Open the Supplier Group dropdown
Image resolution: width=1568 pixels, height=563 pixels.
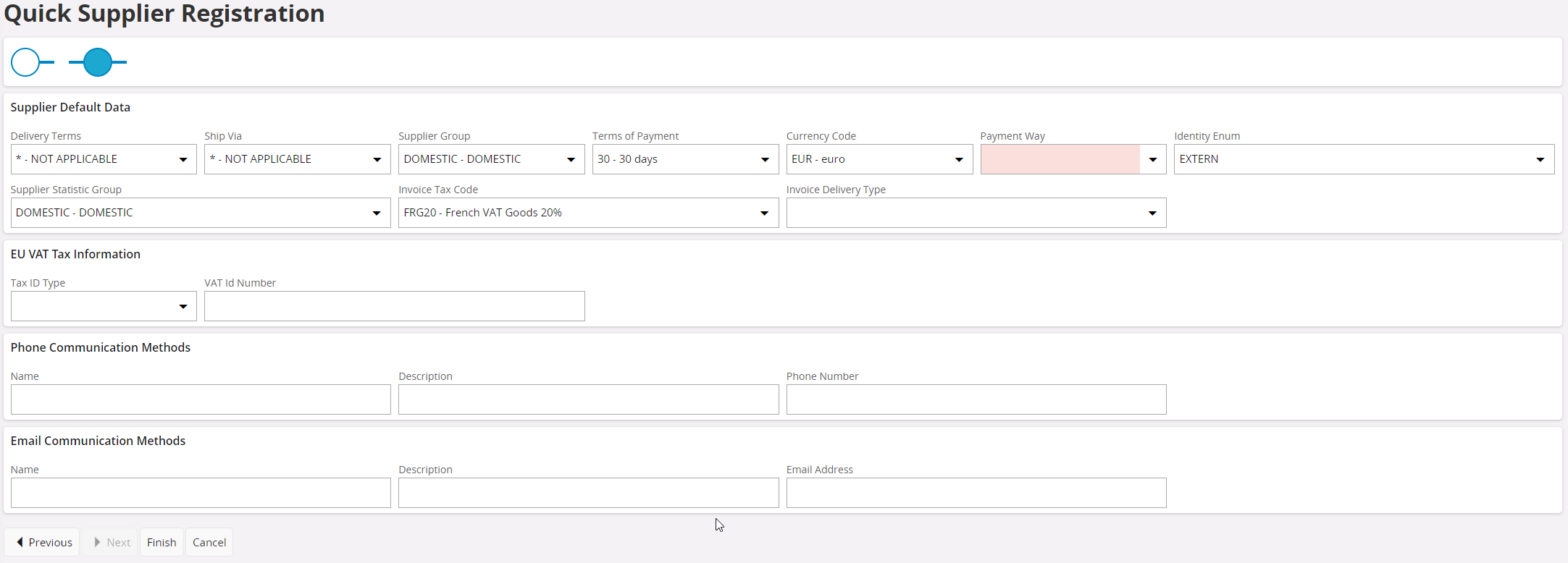click(x=491, y=159)
